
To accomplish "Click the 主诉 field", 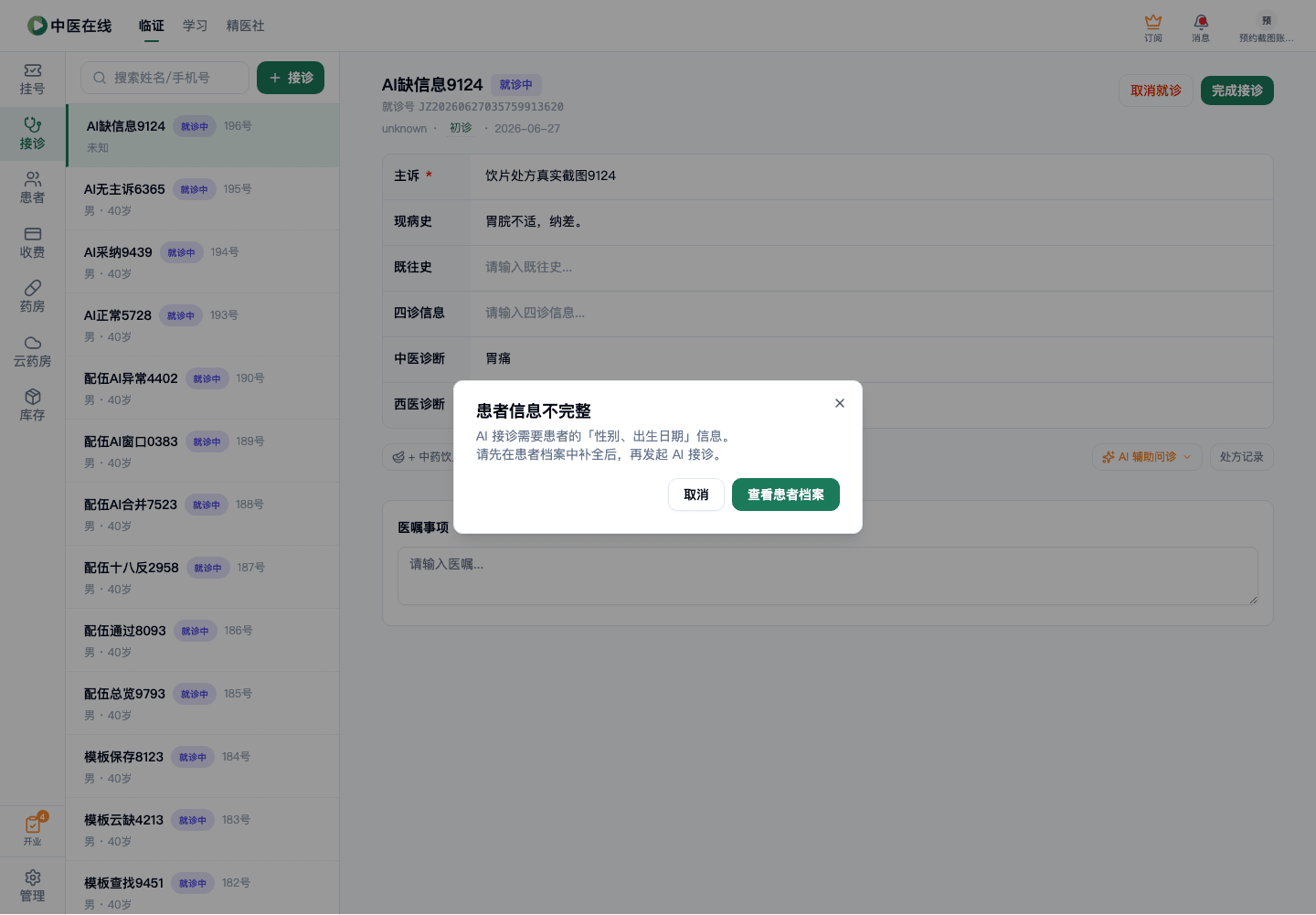I will tap(872, 176).
